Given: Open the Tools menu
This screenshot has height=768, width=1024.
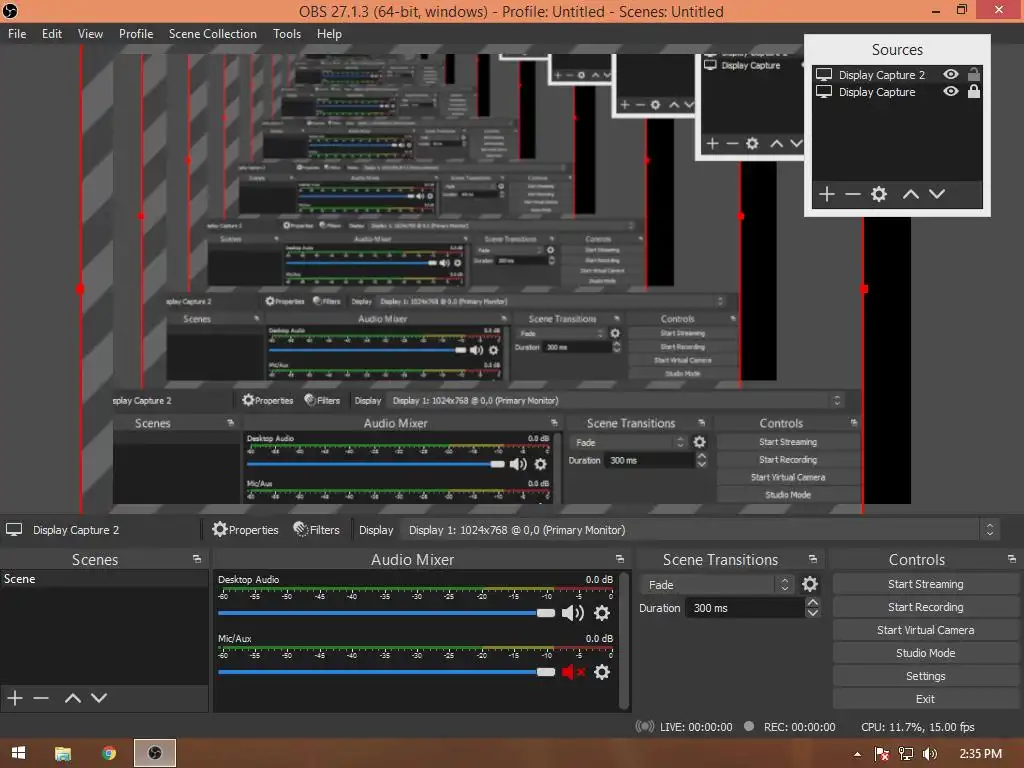Looking at the screenshot, I should pos(287,34).
